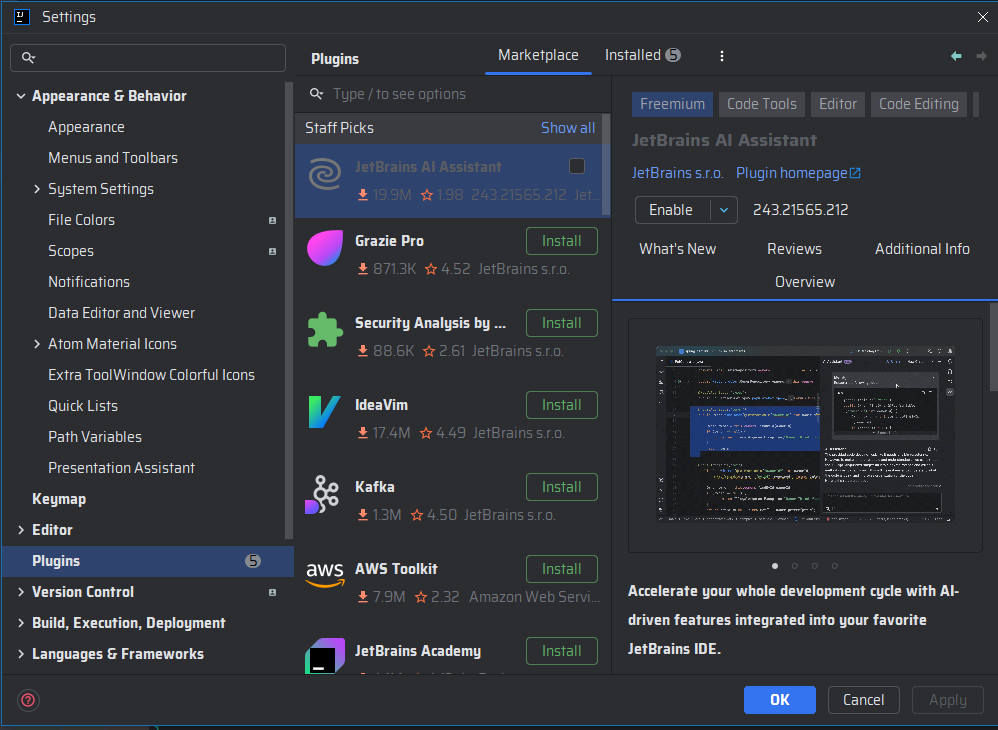
Task: Click the Freemium tag
Action: click(x=672, y=104)
